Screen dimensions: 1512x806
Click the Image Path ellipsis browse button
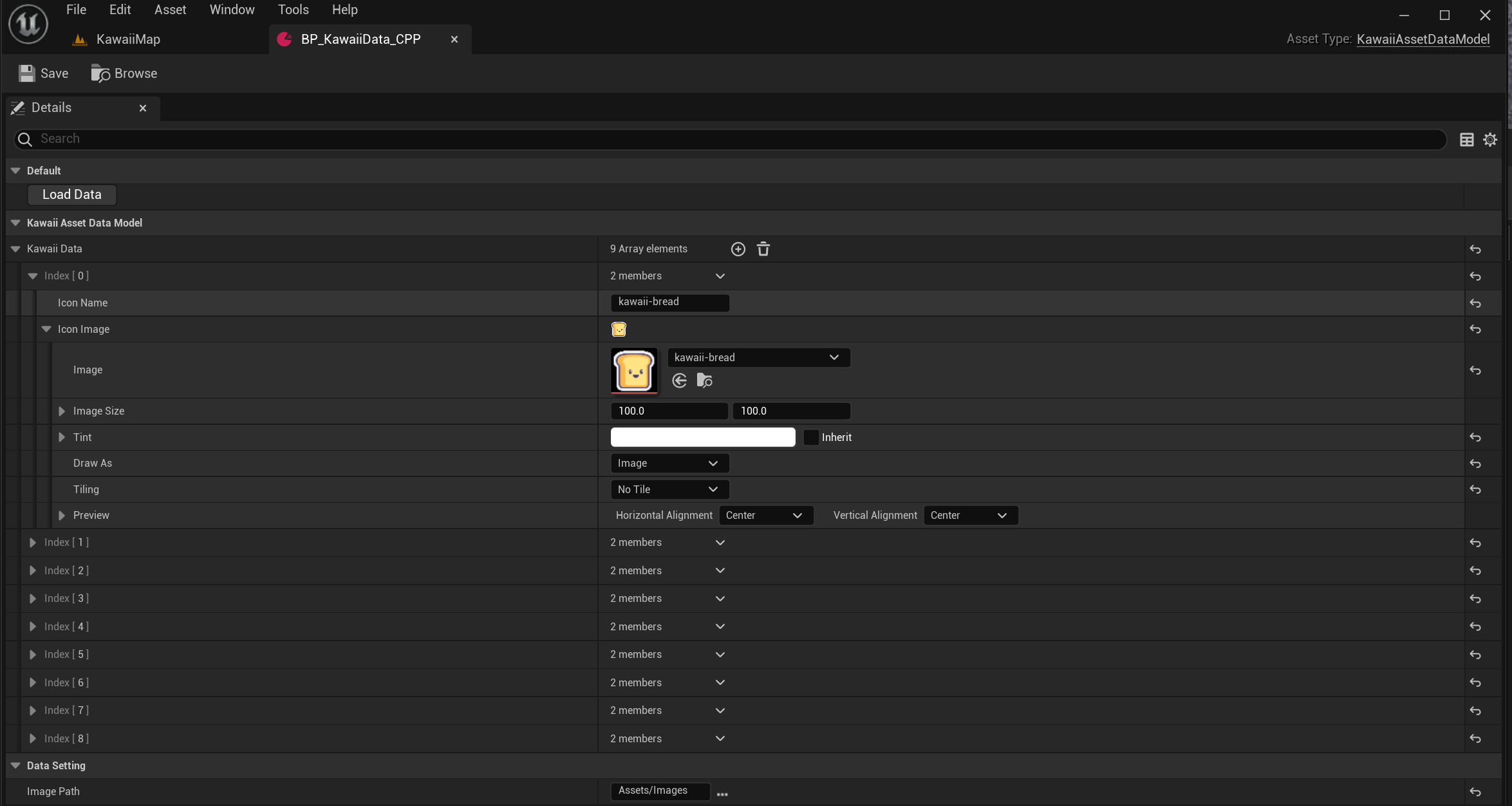(x=722, y=794)
